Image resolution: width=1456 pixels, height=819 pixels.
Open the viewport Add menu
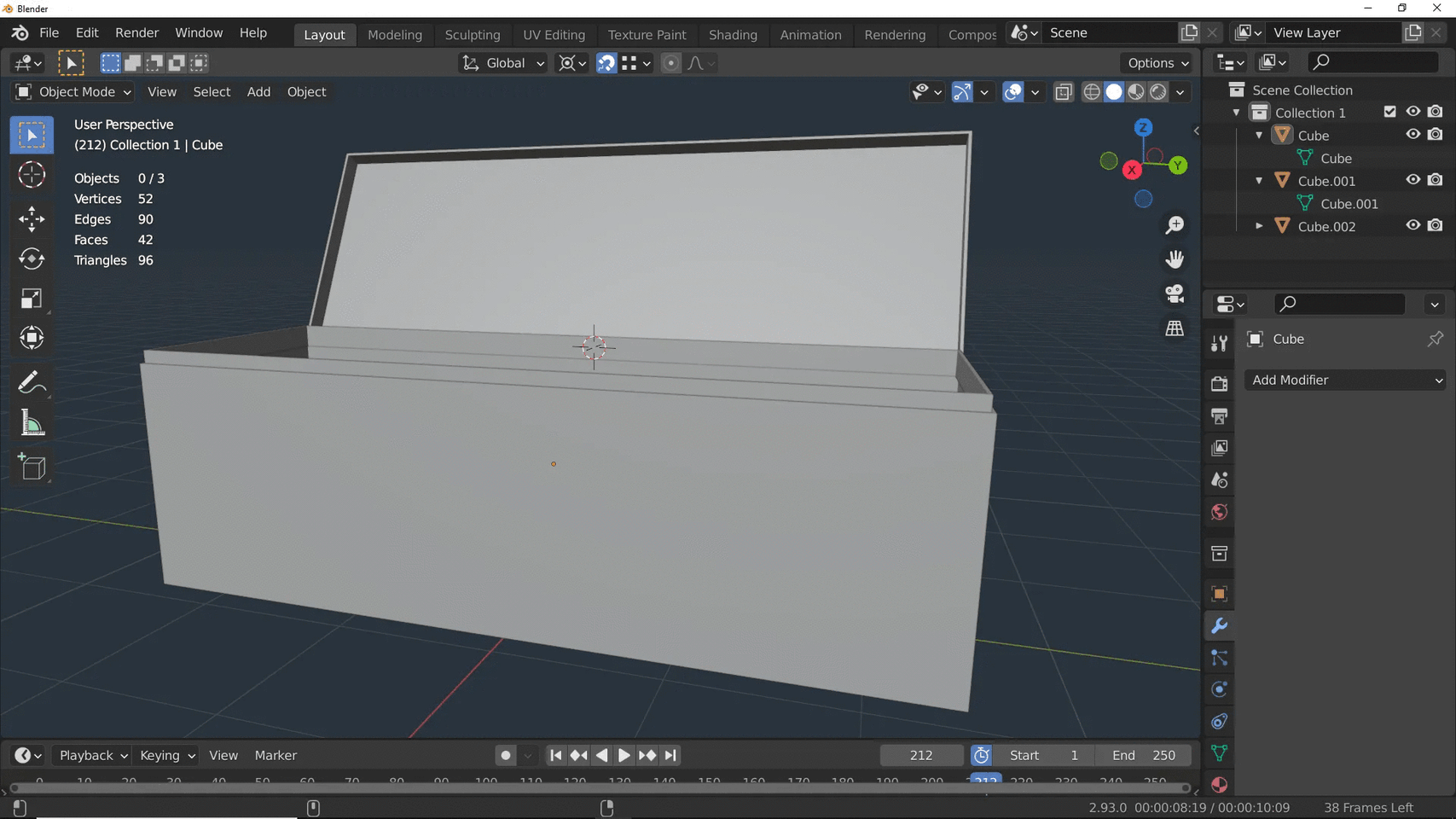coord(258,92)
